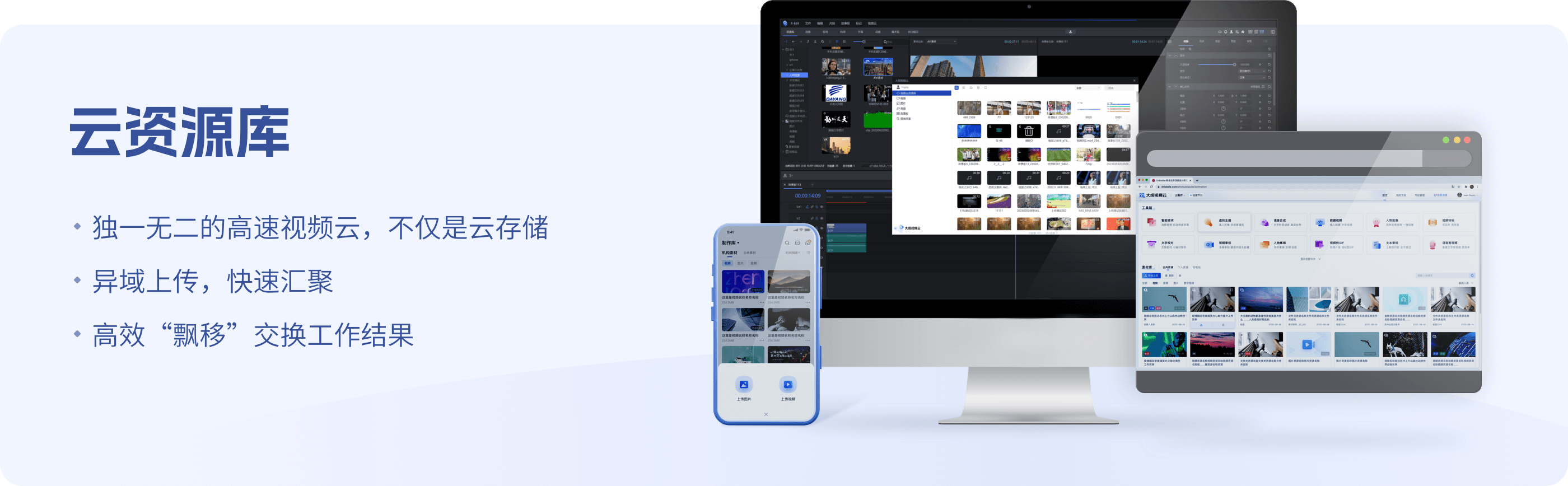This screenshot has height=486, width=1568.
Task: Tap the 上传图片 icon on the phone
Action: point(744,385)
